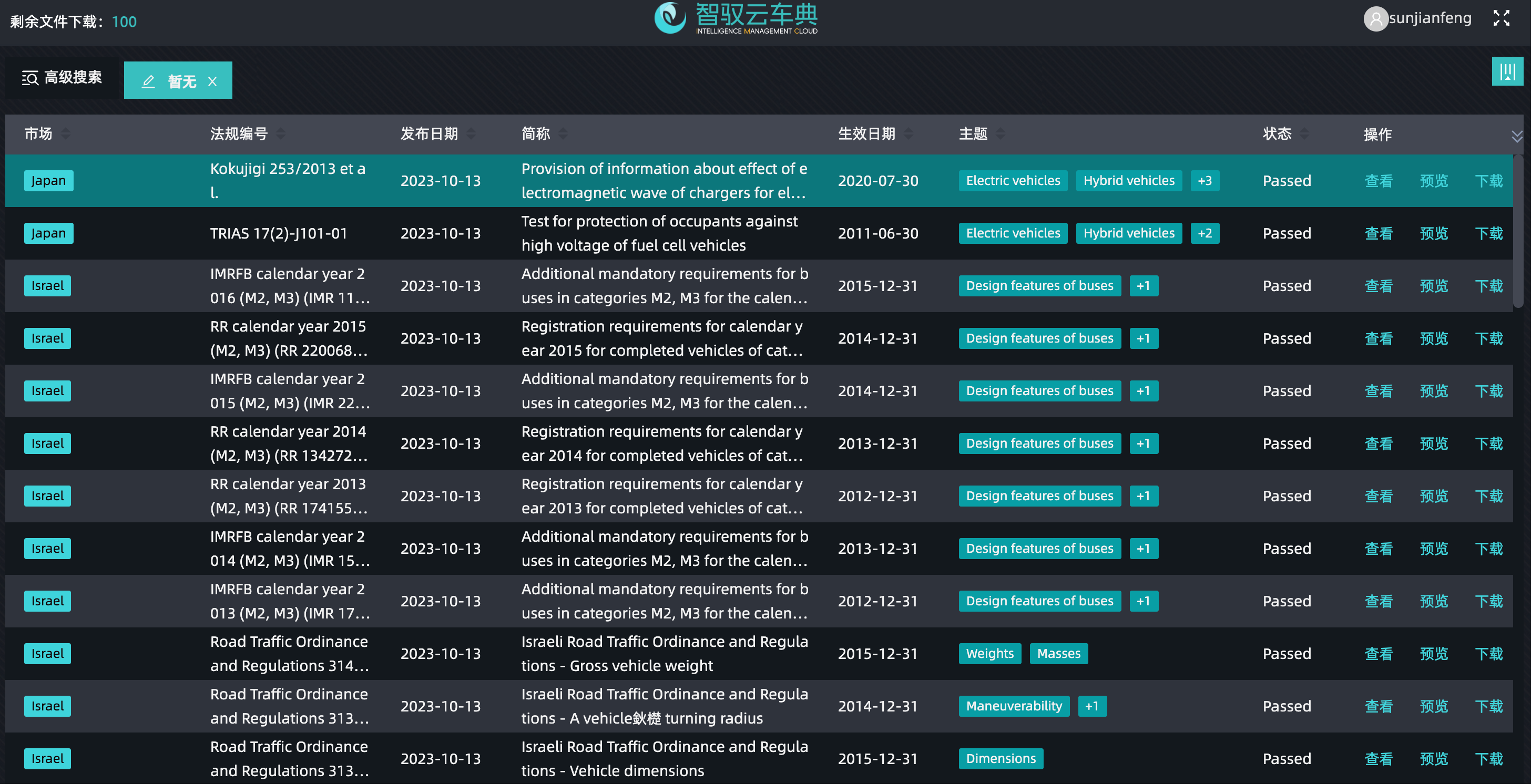Click the app logo in the header
Image resolution: width=1531 pixels, height=784 pixels.
click(x=670, y=18)
